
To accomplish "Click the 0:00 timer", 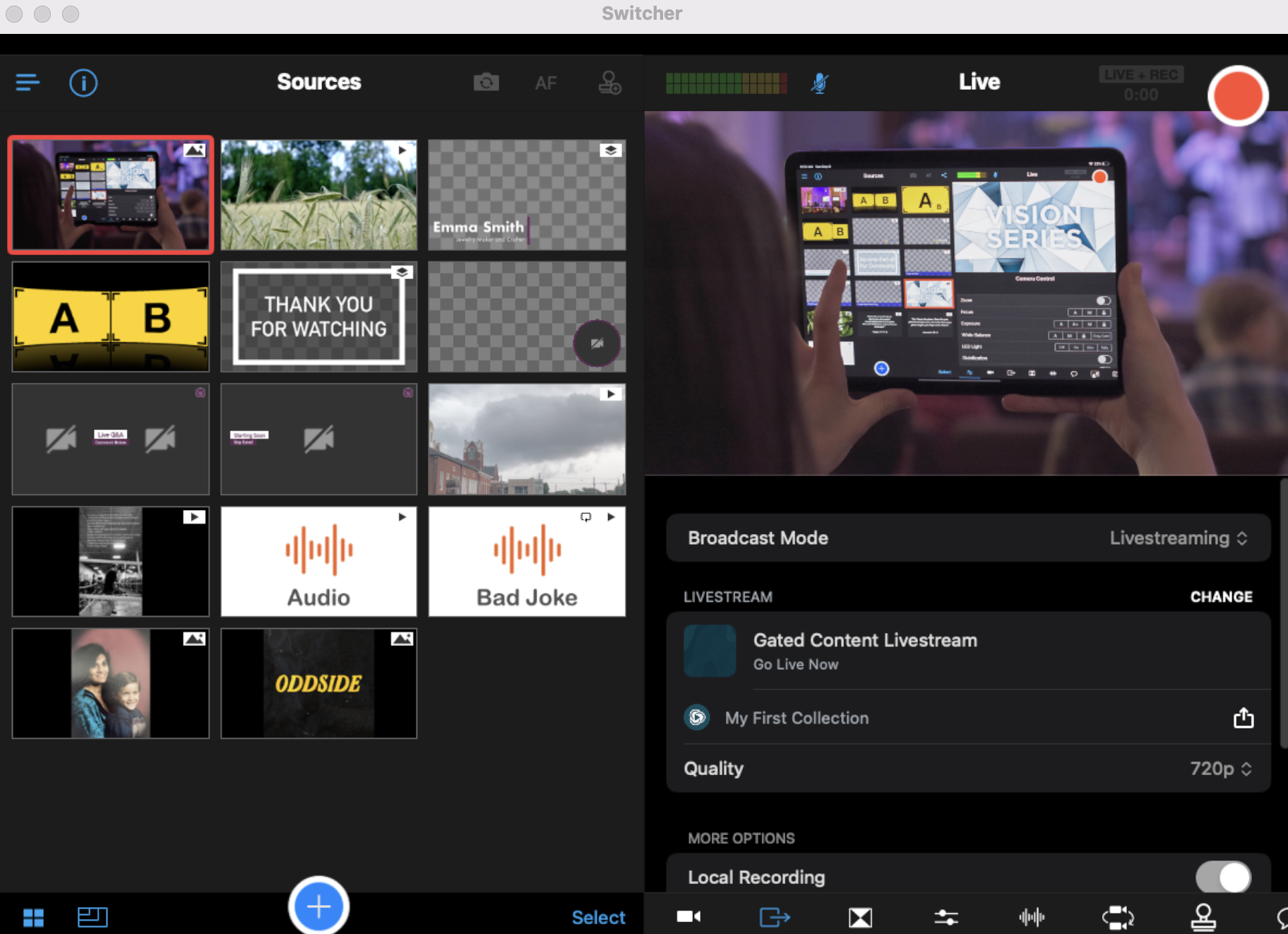I will pos(1141,95).
